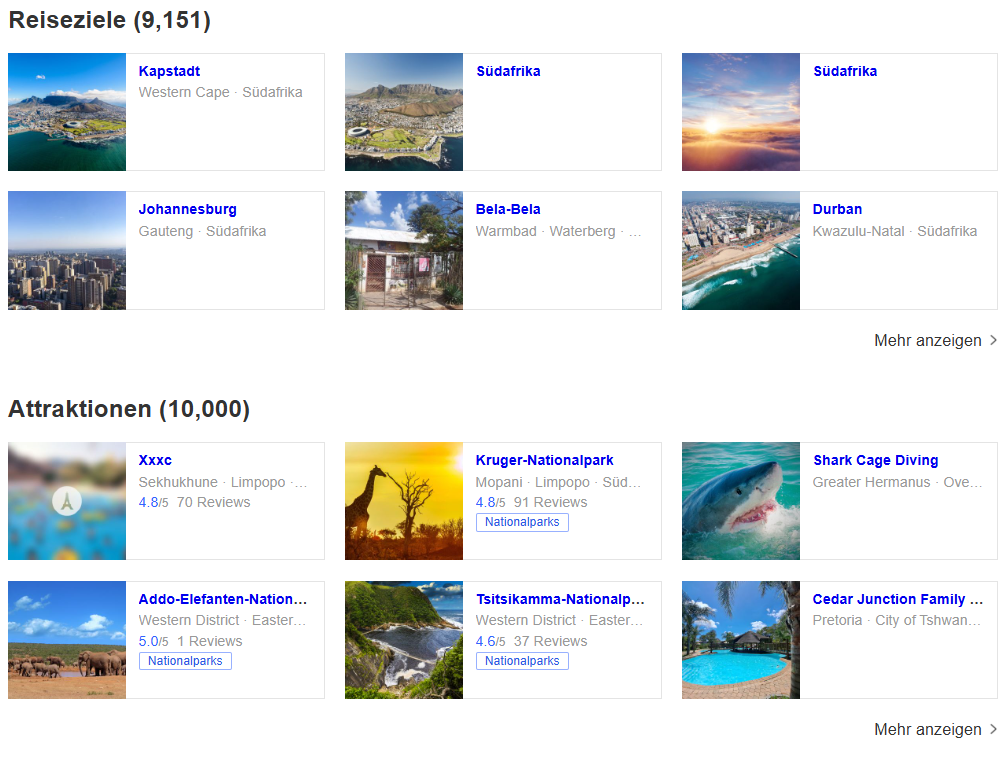Click the giraffe sunset photo
Image resolution: width=1004 pixels, height=765 pixels.
(403, 501)
